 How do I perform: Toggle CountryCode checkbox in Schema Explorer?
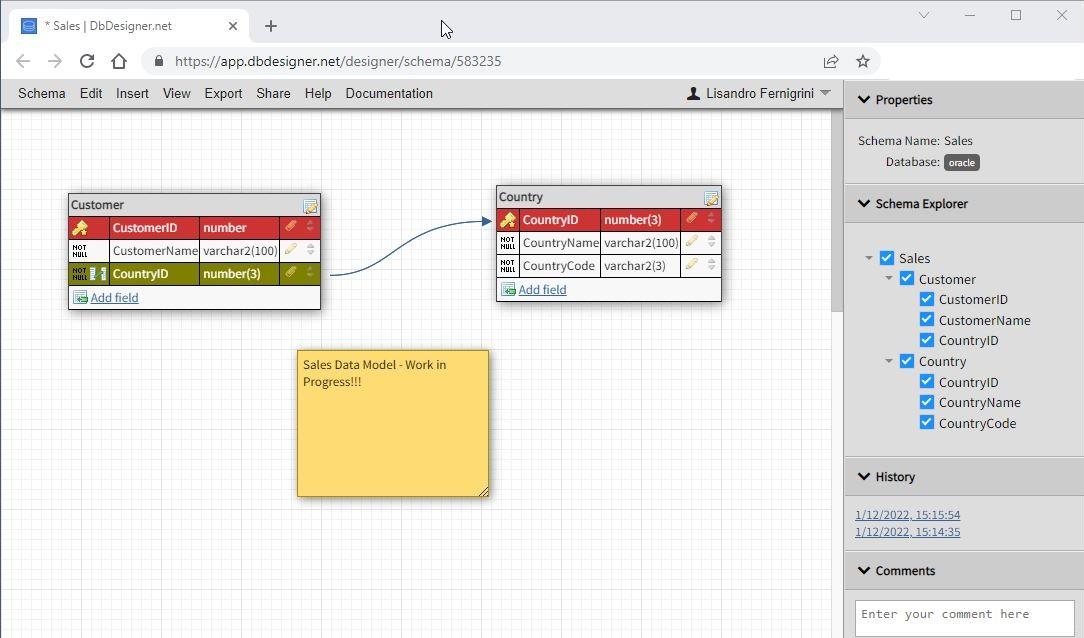point(926,422)
